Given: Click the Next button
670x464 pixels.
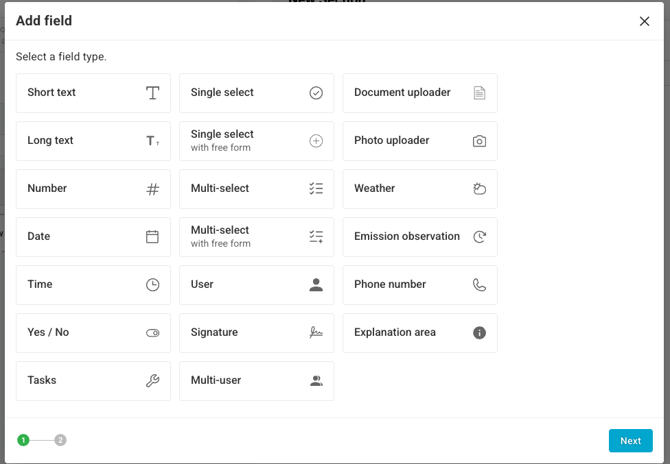Looking at the screenshot, I should (x=630, y=441).
